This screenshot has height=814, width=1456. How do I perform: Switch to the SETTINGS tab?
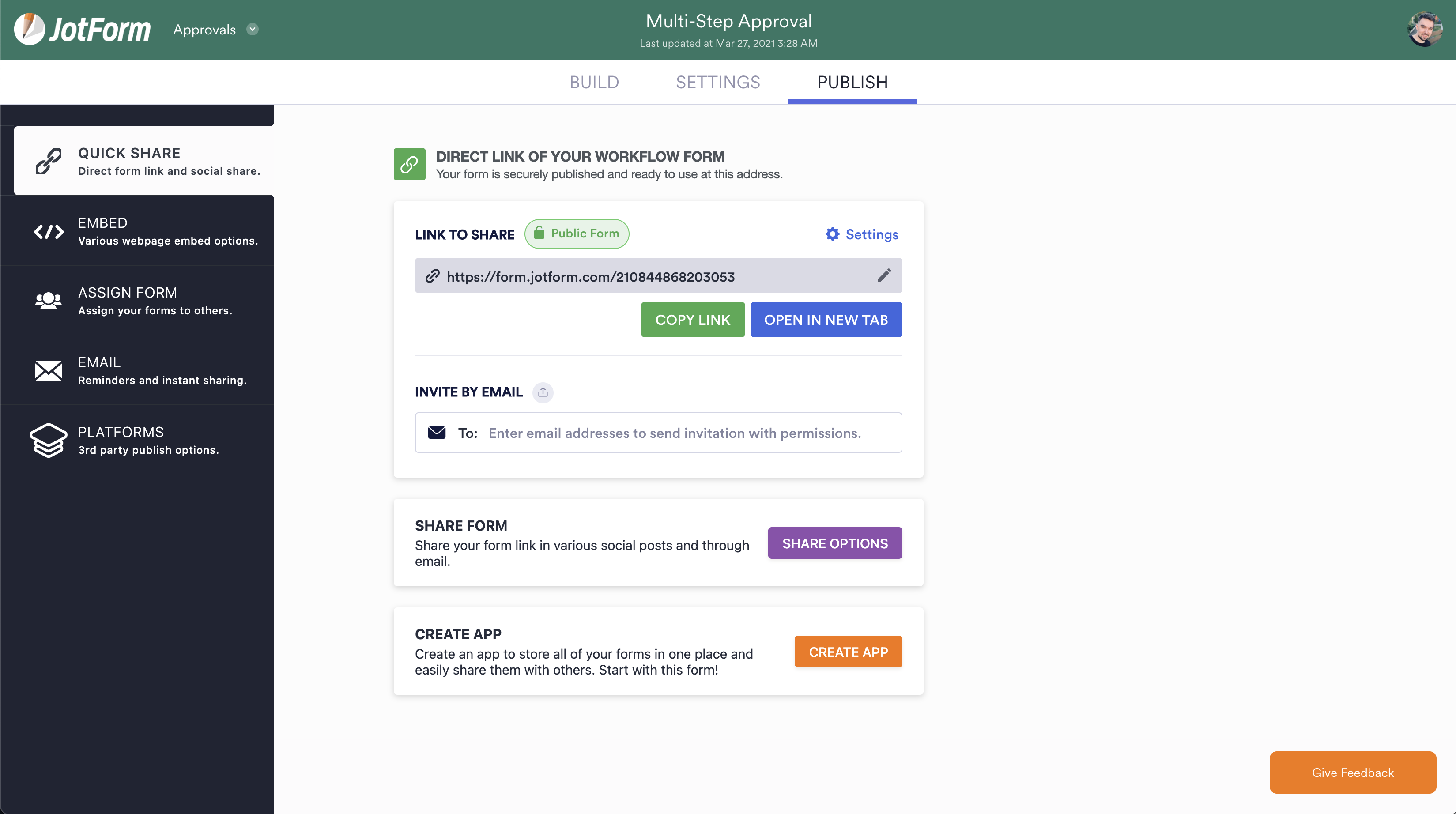point(718,82)
